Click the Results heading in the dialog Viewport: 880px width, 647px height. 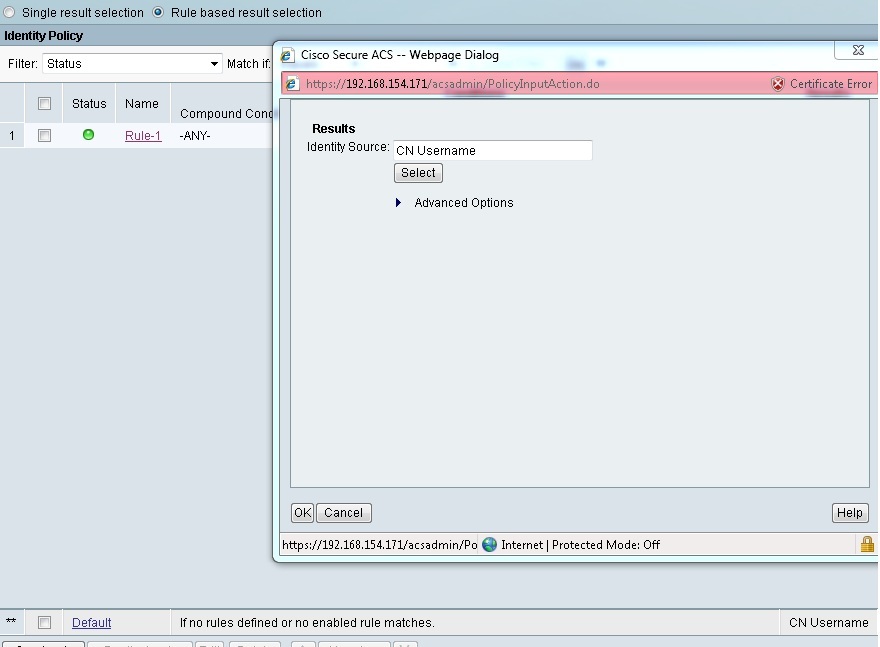pyautogui.click(x=333, y=129)
